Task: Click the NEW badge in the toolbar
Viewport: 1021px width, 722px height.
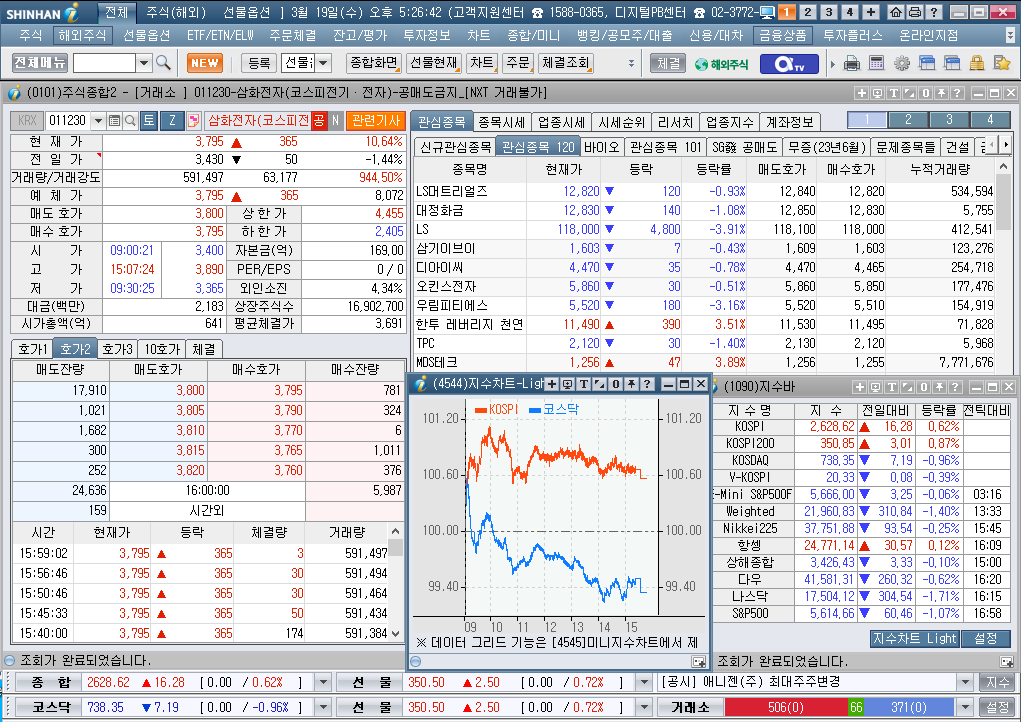Action: 205,63
